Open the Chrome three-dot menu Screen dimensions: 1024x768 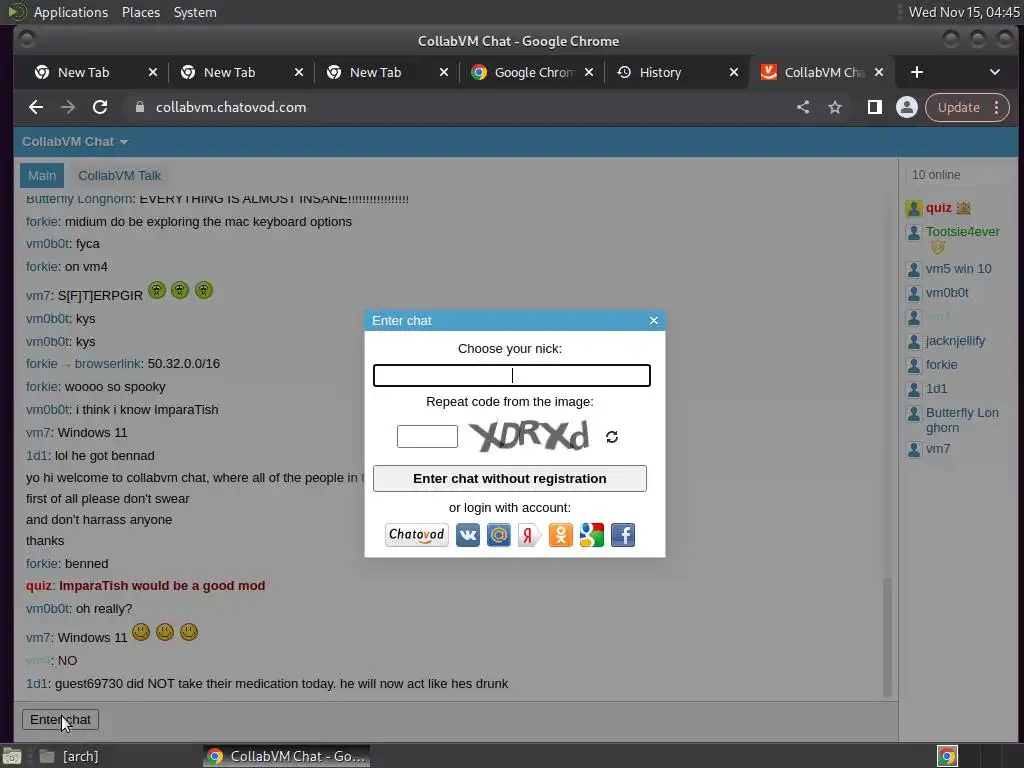tap(997, 107)
